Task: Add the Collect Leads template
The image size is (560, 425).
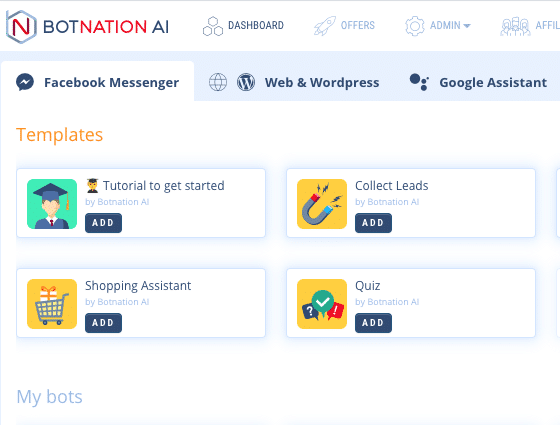Action: coord(373,223)
